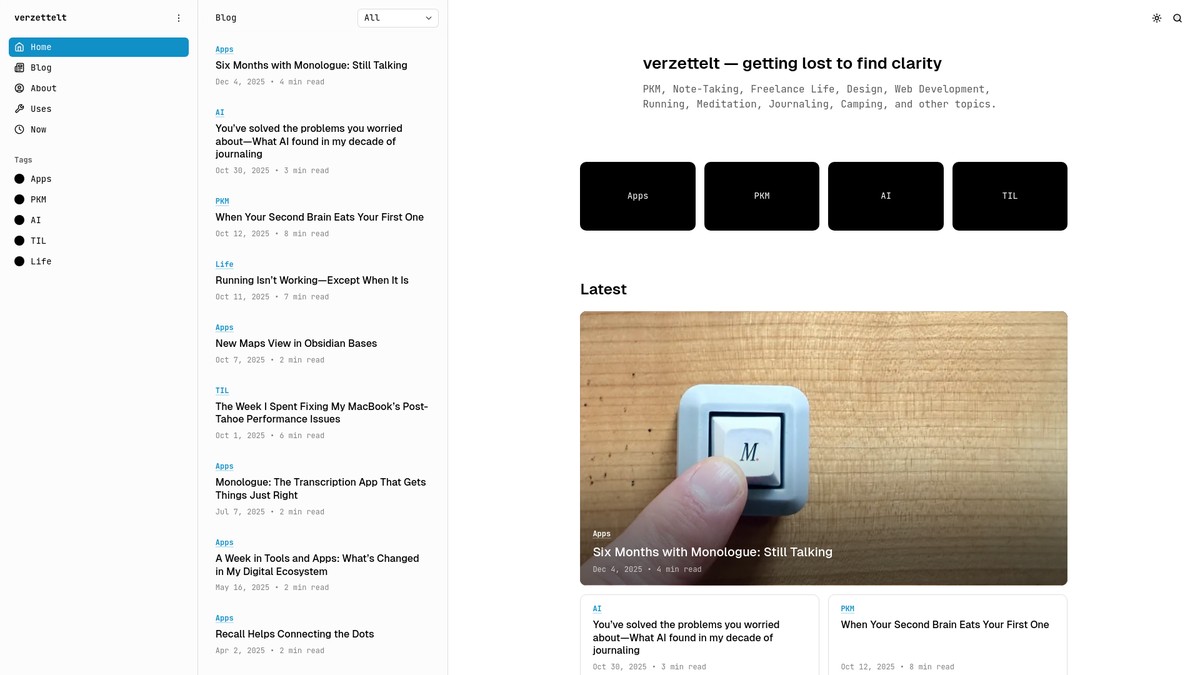Viewport: 1200px width, 675px height.
Task: Click Apps tag above Obsidian Bases post
Action: (x=225, y=328)
